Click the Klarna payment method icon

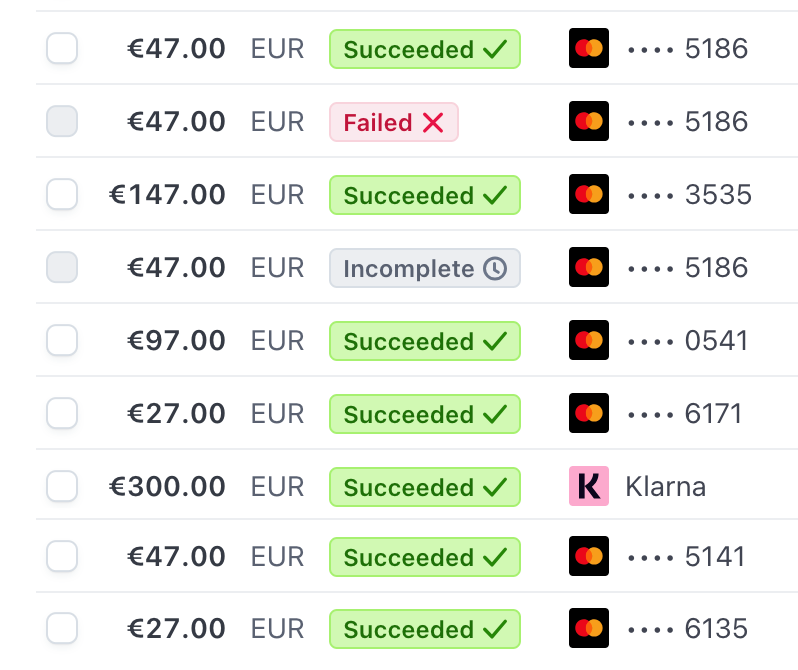click(588, 487)
